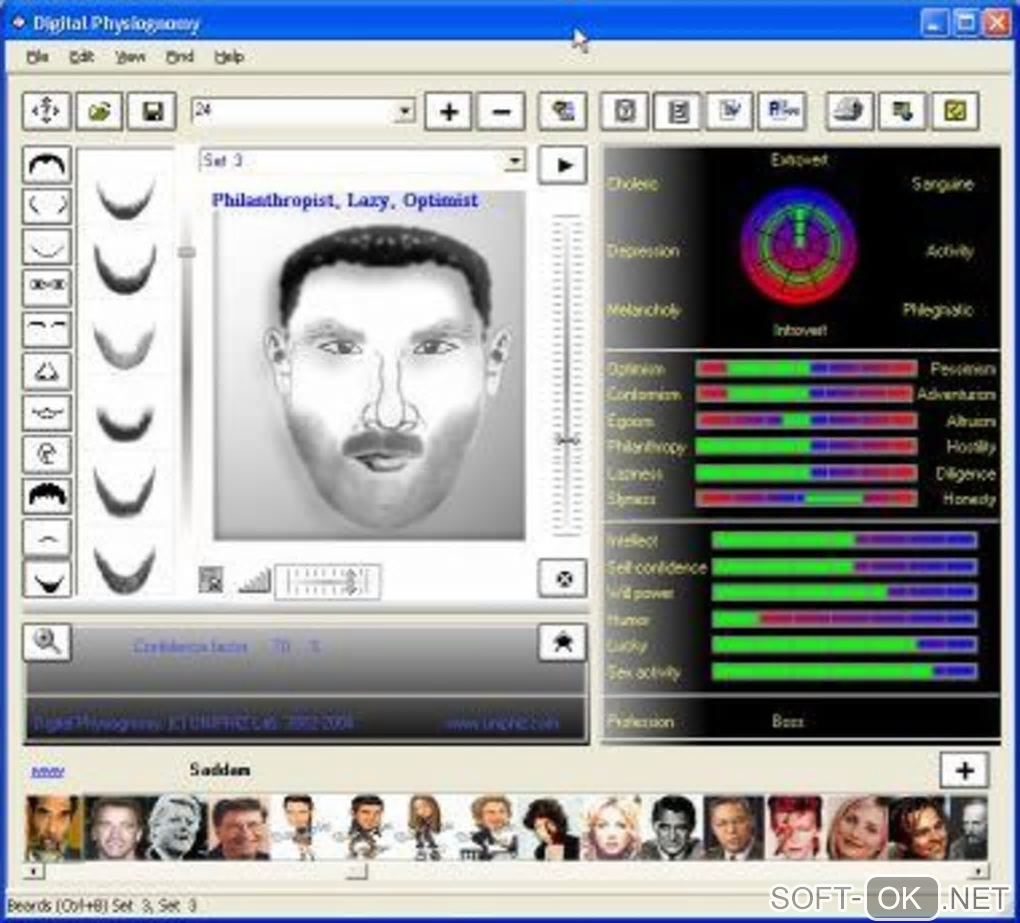Click the yellow square icon ending the toolbar

[x=955, y=111]
